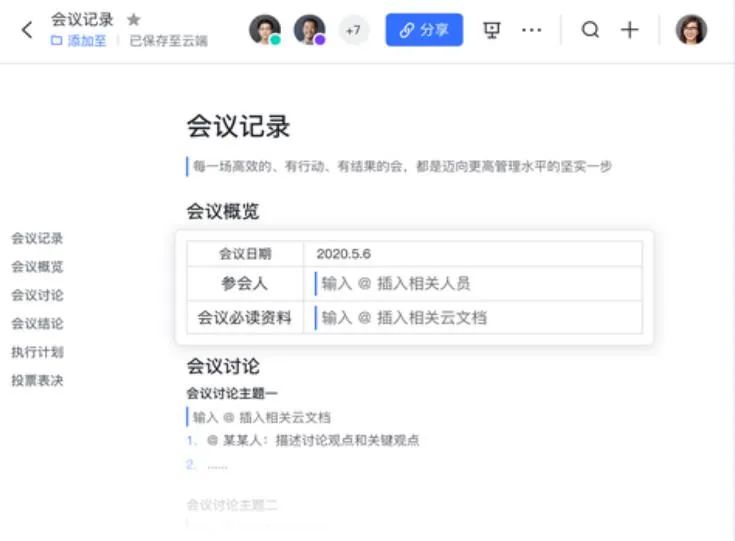Image resolution: width=735 pixels, height=541 pixels.
Task: Click the plus icon to create new
Action: point(629,30)
